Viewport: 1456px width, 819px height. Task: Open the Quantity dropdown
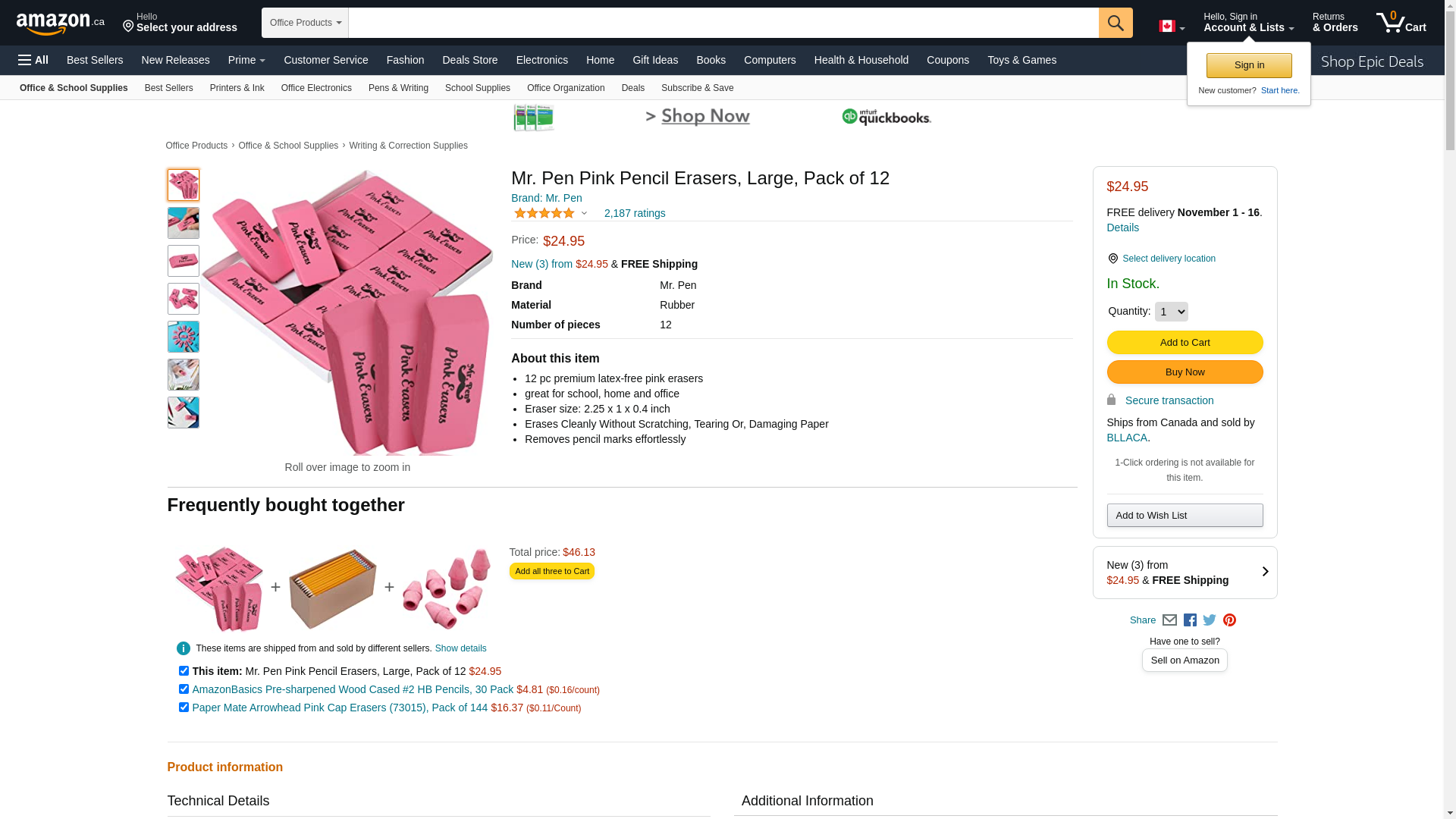pyautogui.click(x=1171, y=312)
